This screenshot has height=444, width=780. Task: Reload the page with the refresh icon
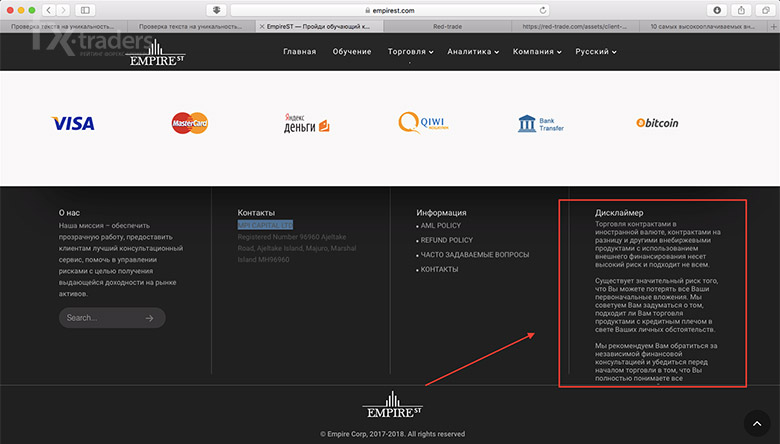tap(543, 10)
